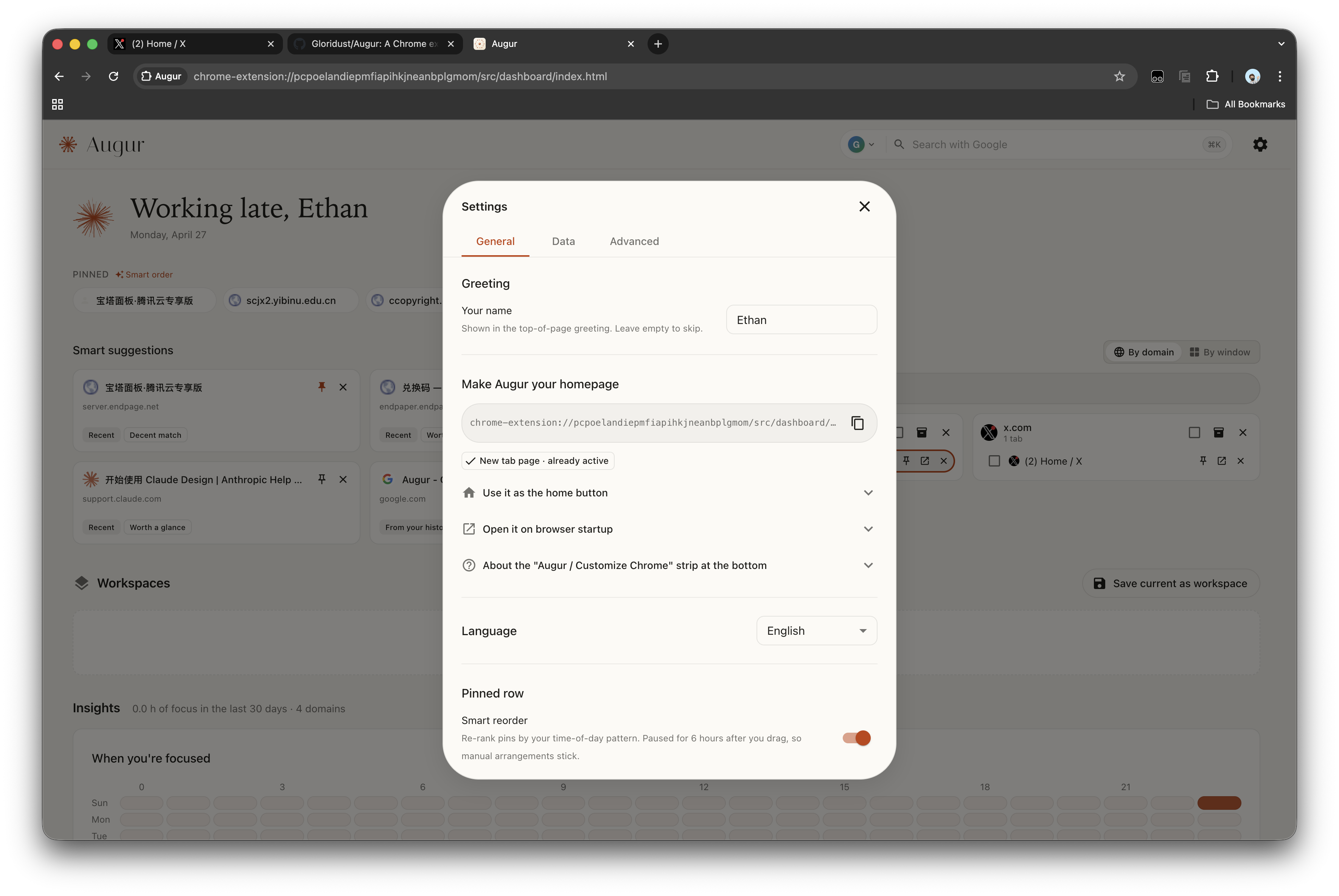Close the x.com domain group
This screenshot has height=896, width=1339.
pos(1243,432)
